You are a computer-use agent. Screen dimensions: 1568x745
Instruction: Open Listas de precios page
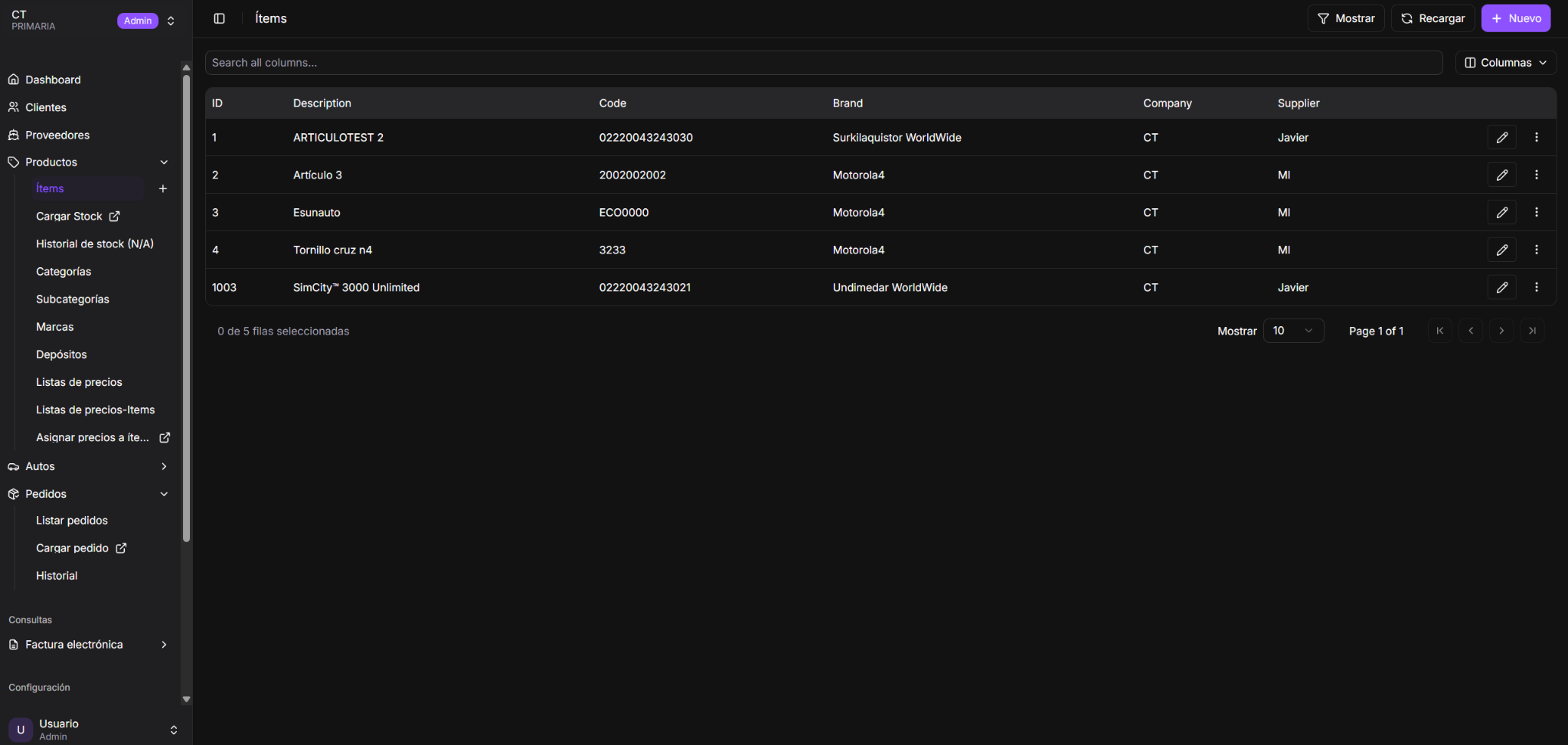tap(79, 382)
